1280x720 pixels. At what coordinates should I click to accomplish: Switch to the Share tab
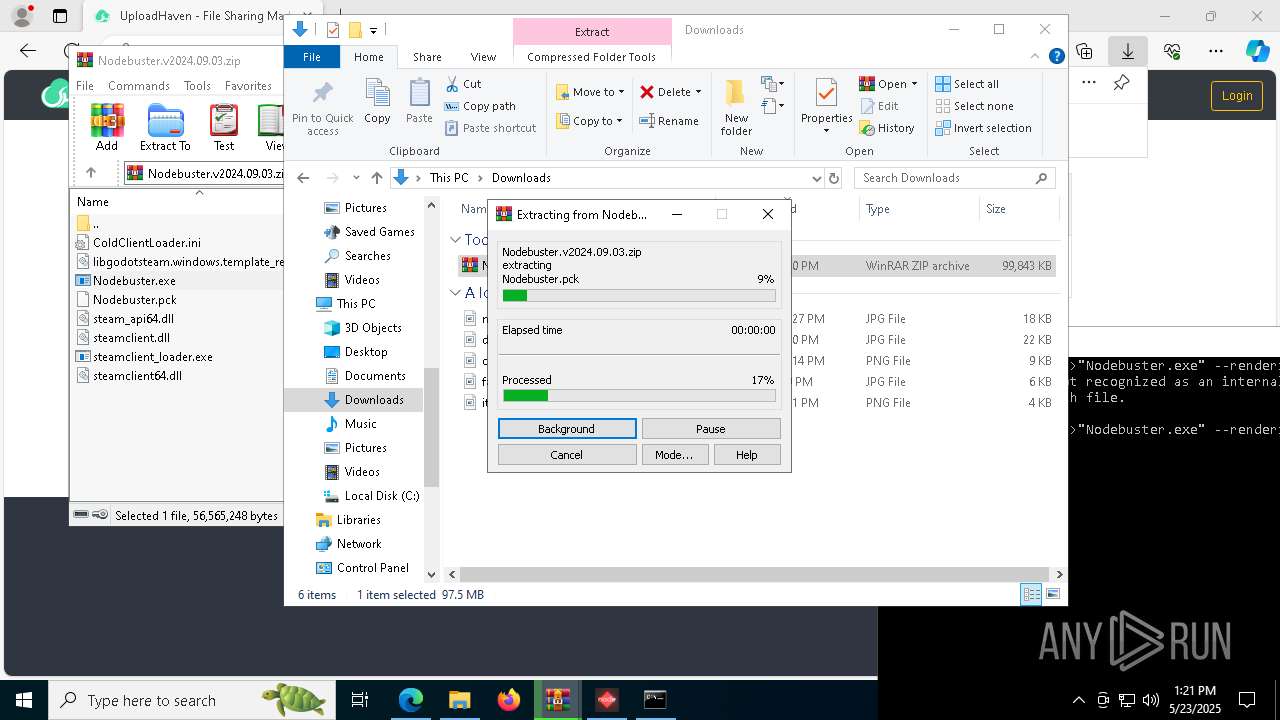(427, 57)
